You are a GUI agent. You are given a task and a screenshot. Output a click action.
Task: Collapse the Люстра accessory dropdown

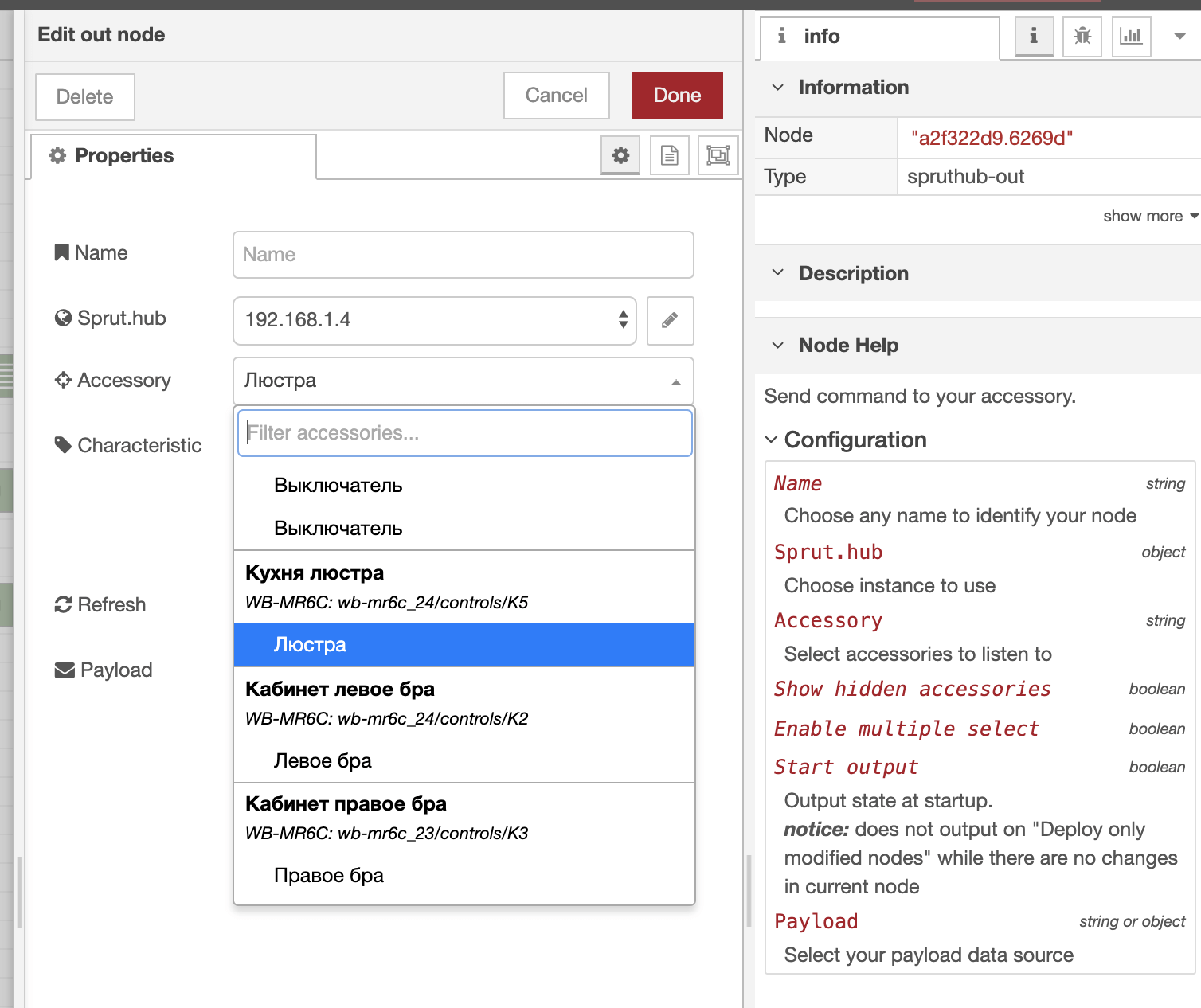point(464,381)
